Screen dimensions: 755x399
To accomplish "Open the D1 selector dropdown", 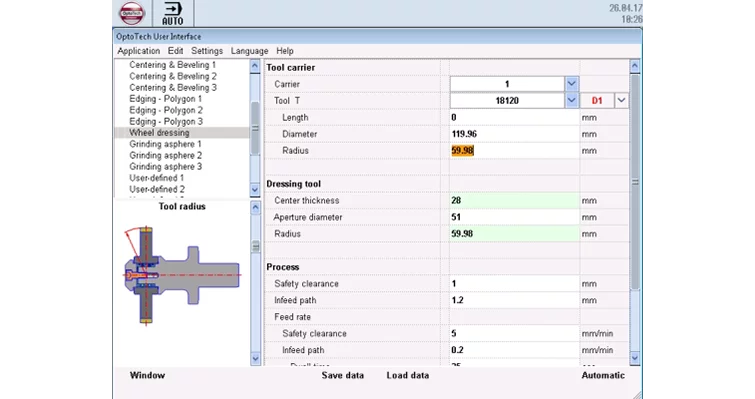I will click(621, 100).
